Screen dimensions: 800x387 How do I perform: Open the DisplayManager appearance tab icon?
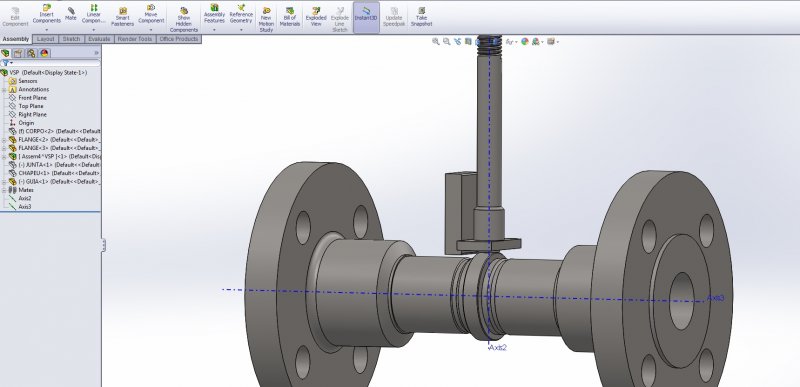(x=44, y=53)
